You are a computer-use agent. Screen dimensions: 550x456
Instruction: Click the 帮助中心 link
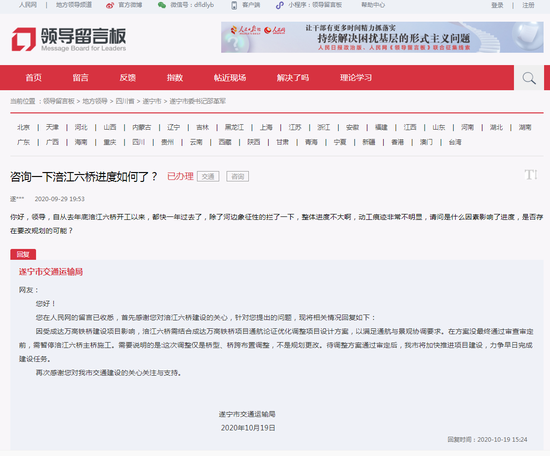pos(373,5)
